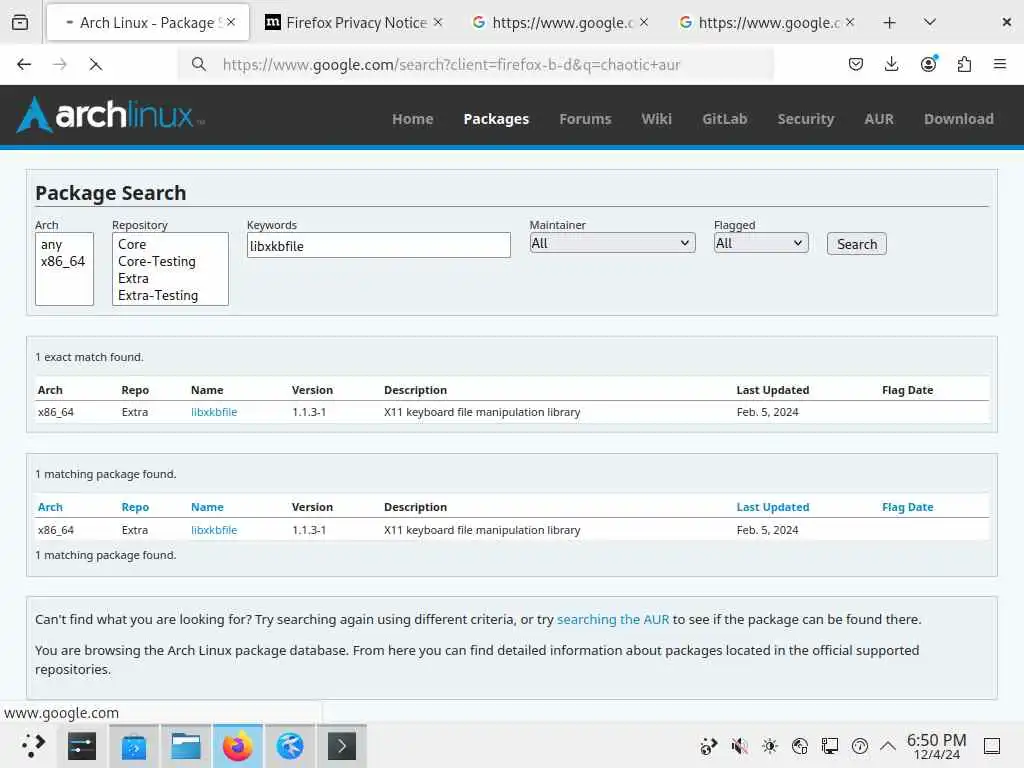Screen dimensions: 1024x768
Task: Open Forums in Arch navigation
Action: [x=585, y=119]
